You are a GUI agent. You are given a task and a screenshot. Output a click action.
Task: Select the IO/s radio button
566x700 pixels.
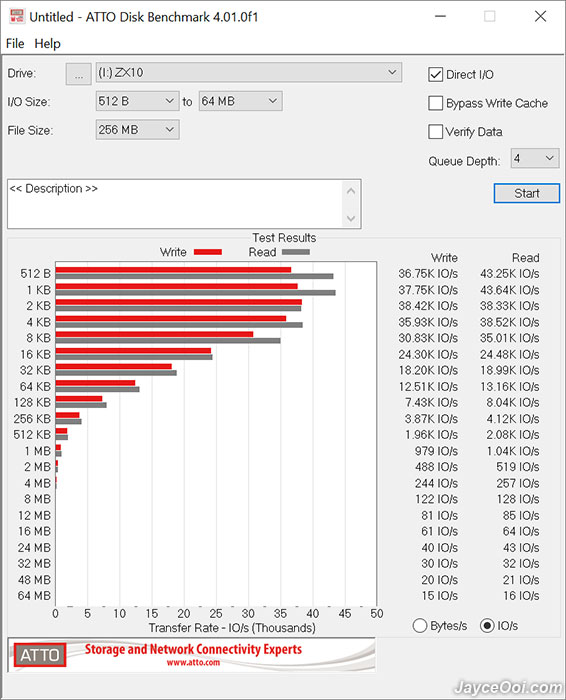coord(487,625)
